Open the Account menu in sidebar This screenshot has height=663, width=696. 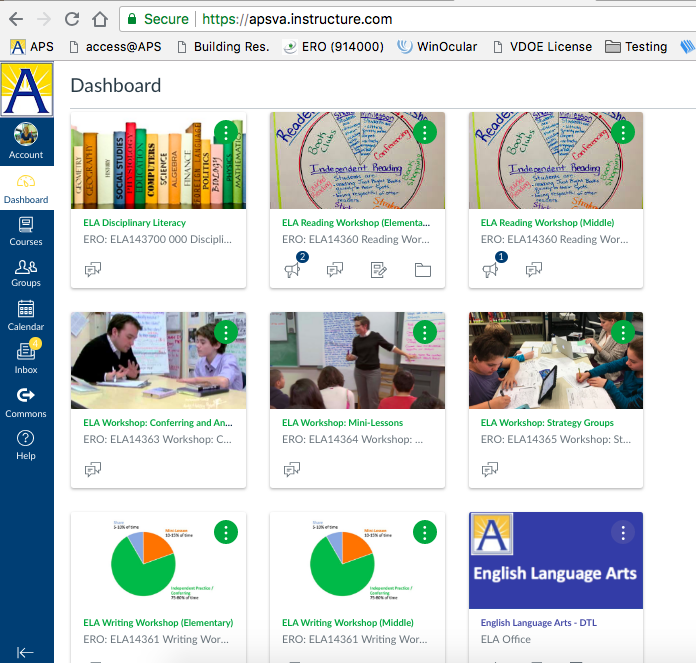point(26,141)
